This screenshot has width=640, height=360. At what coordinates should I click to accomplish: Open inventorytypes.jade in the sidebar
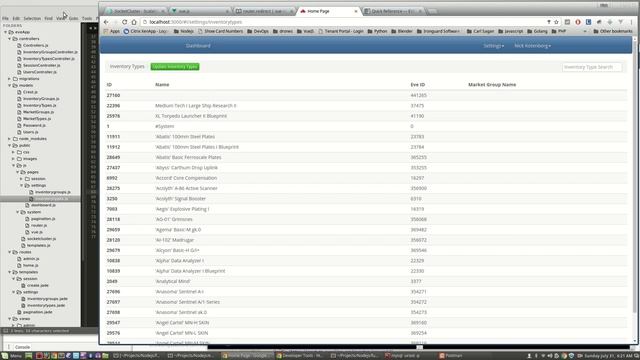[46, 305]
